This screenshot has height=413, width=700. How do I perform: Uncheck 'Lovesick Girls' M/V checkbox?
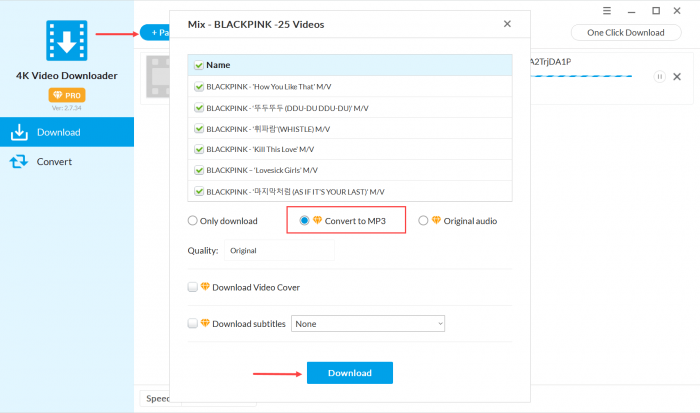click(x=199, y=170)
